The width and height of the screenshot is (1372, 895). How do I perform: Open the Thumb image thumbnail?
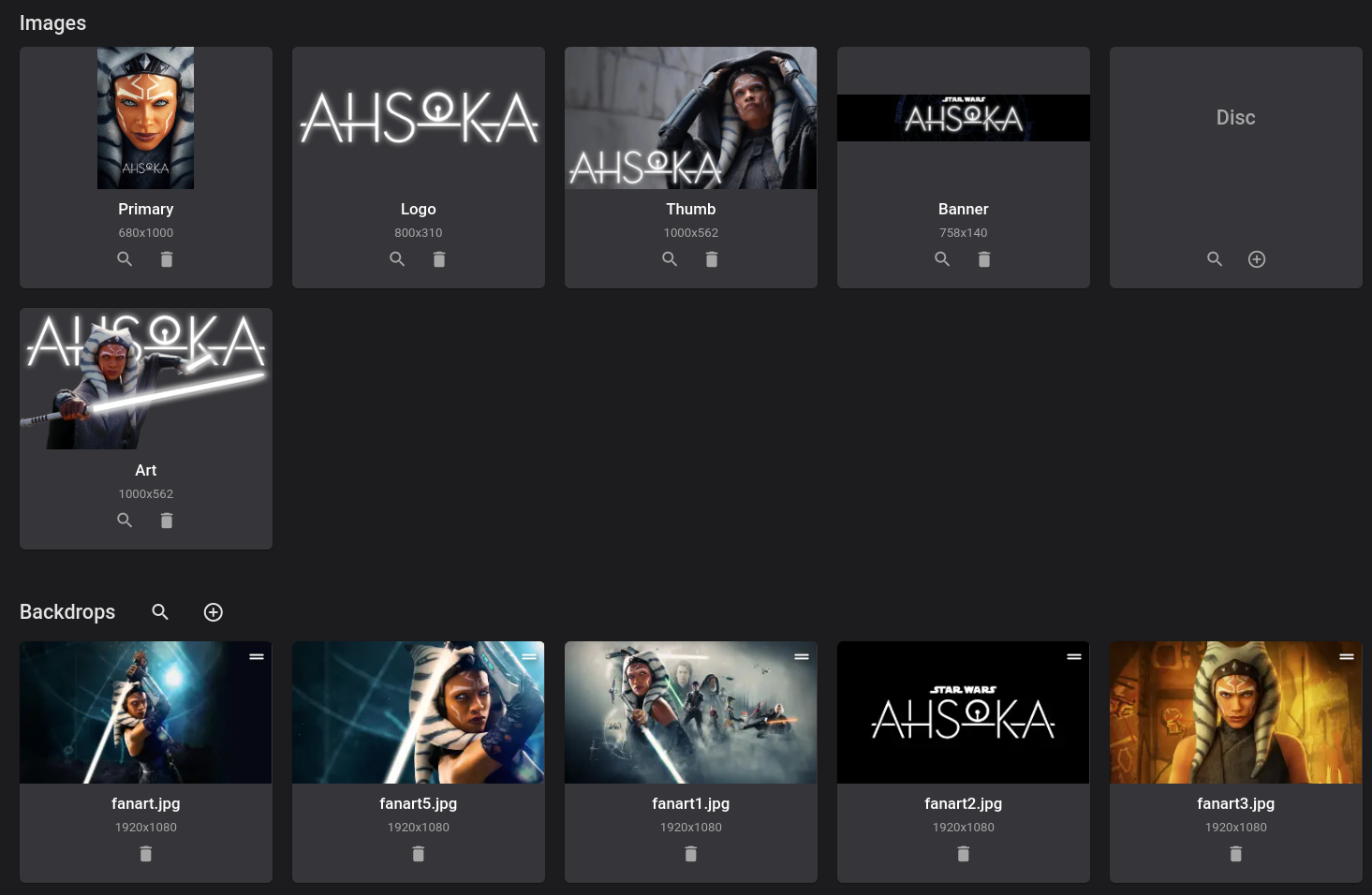tap(691, 118)
